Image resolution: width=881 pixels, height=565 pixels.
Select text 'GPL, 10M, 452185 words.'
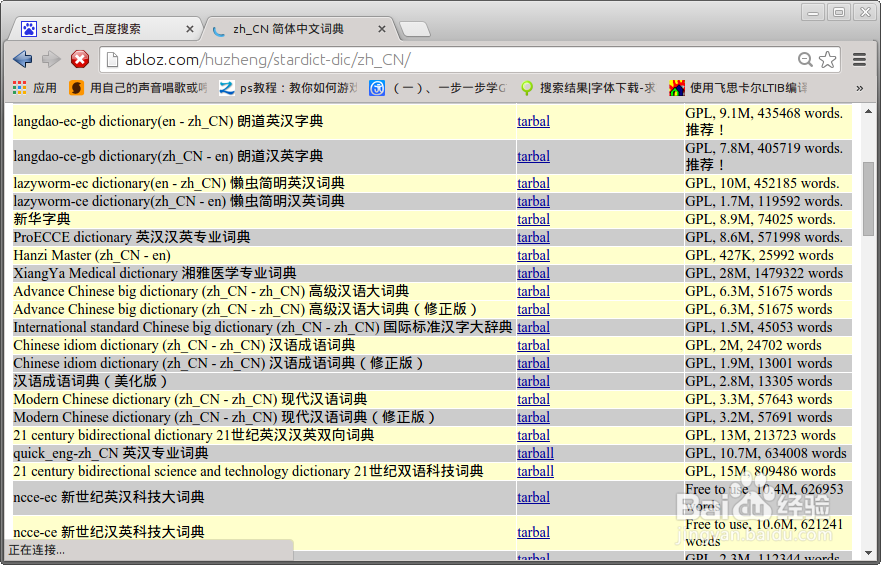[x=762, y=183]
